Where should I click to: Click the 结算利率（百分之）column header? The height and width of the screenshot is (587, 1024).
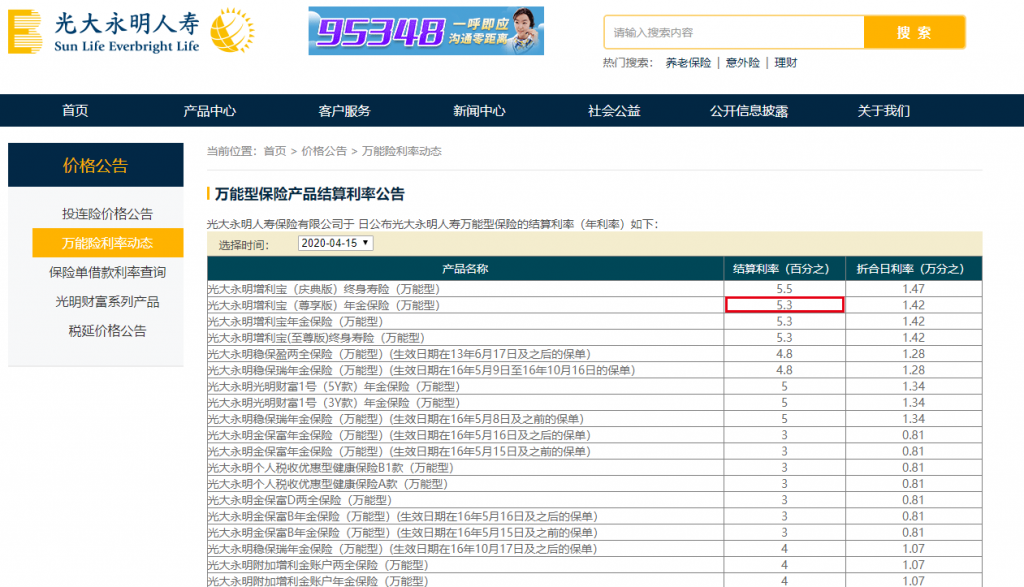point(784,269)
